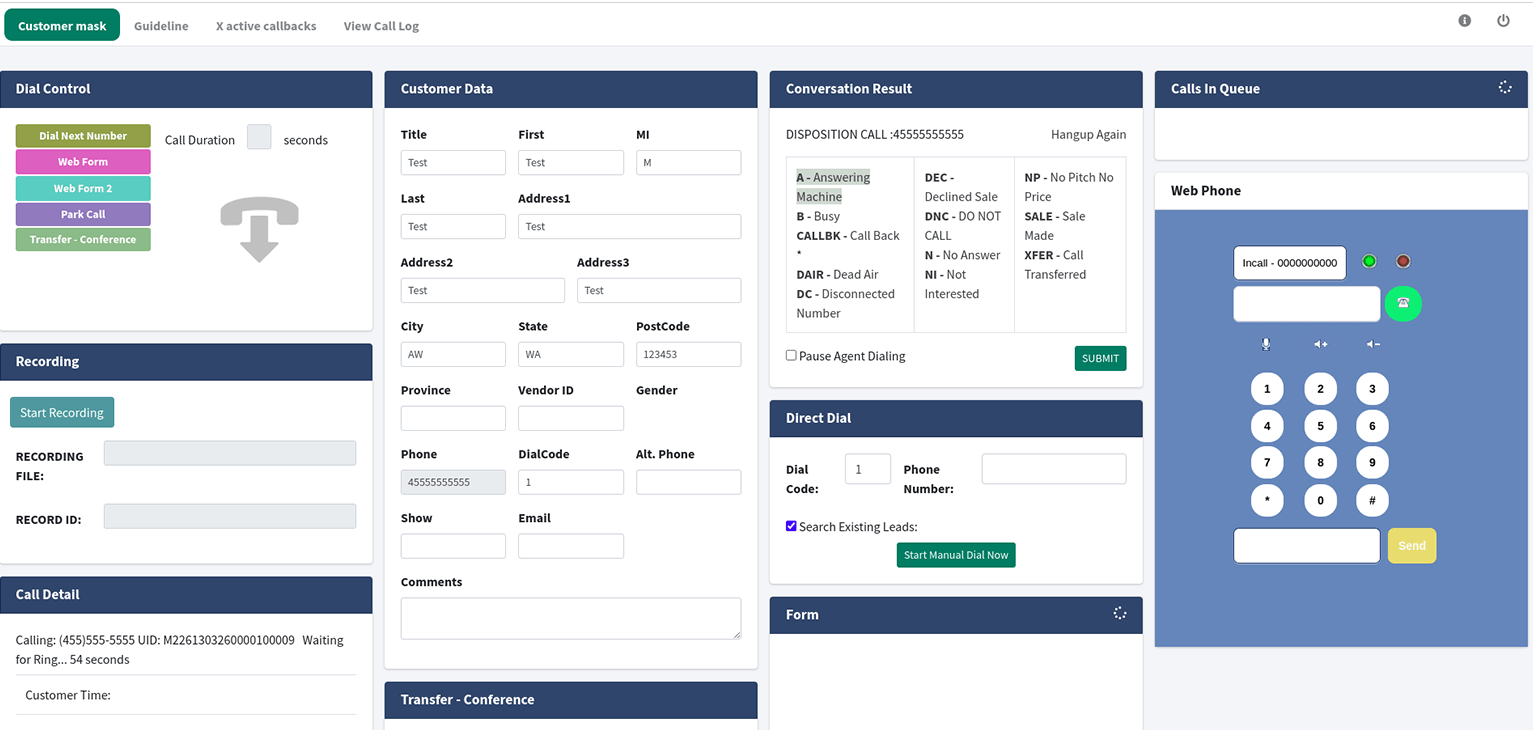Screen dimensions: 1533x730
Task: Dial keypad digit 1
Action: click(1267, 389)
